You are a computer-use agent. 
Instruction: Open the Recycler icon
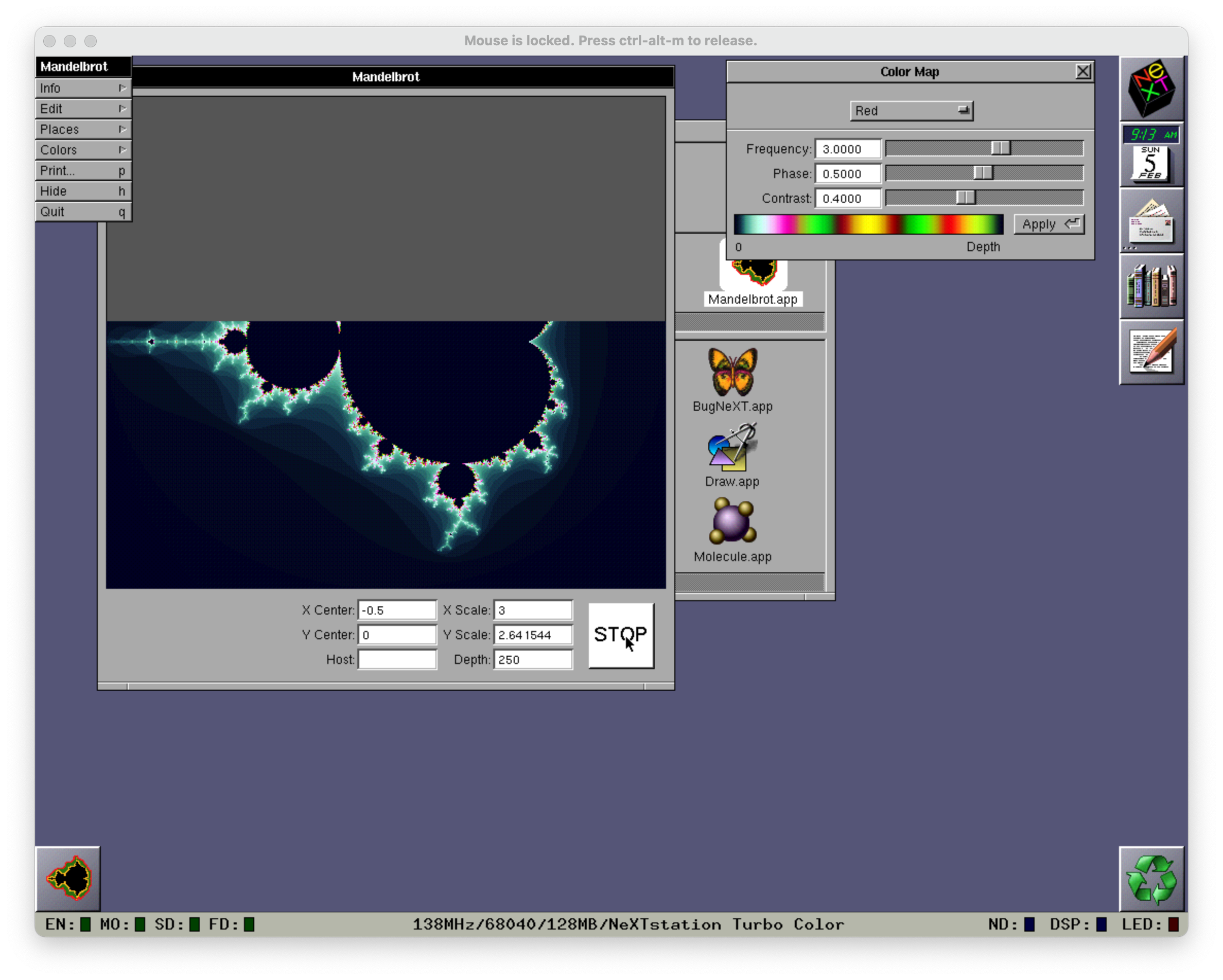click(1151, 879)
